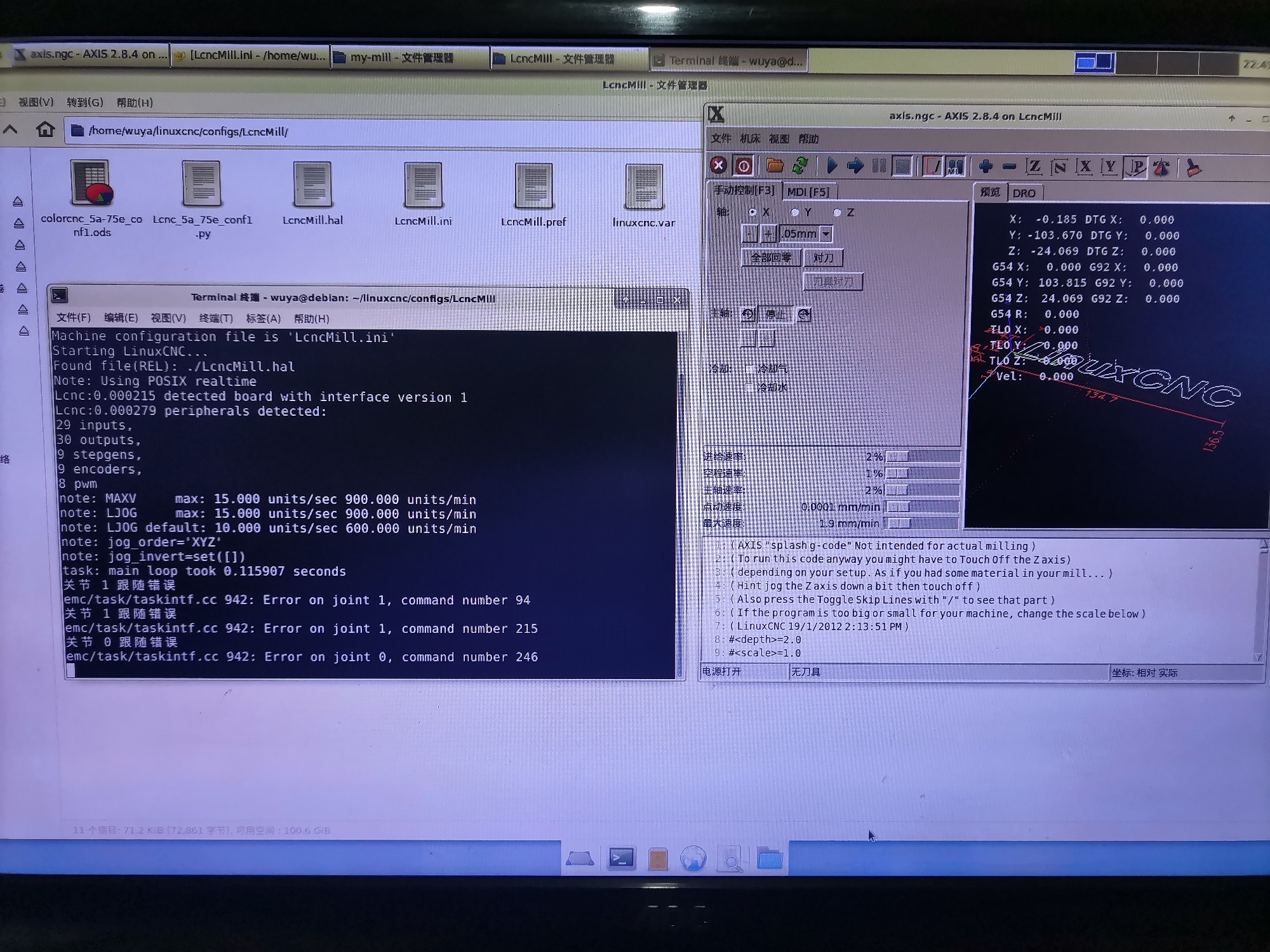
Task: Toggle skip lines with slash icon
Action: 932,167
